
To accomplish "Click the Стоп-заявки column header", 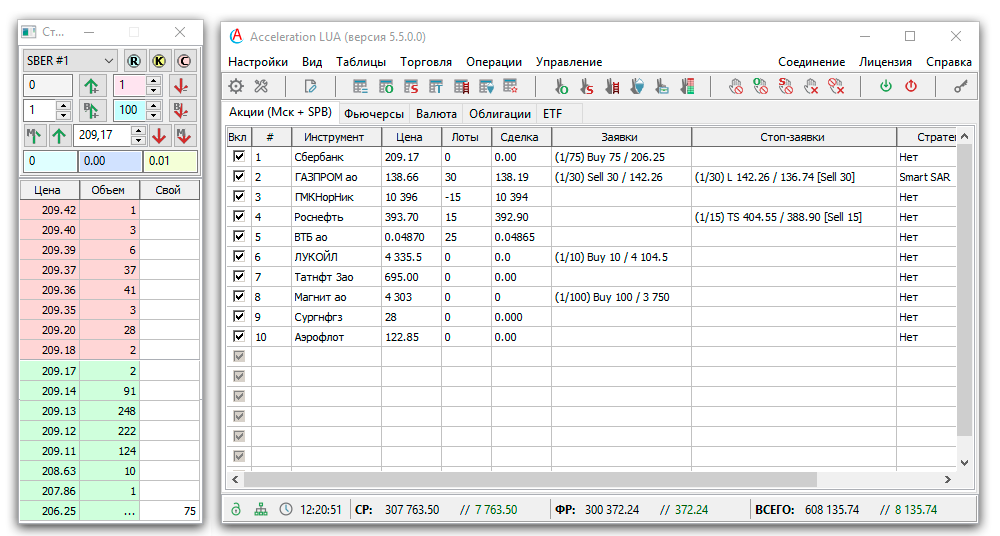I will (x=793, y=137).
